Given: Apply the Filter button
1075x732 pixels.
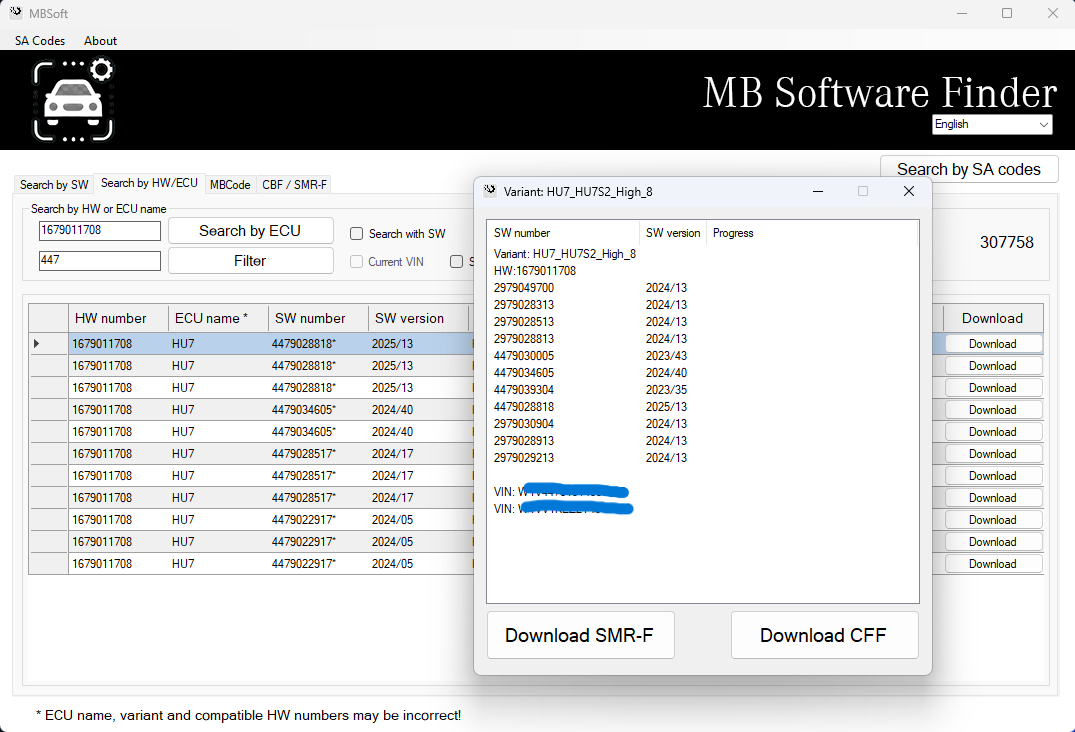Looking at the screenshot, I should 251,260.
